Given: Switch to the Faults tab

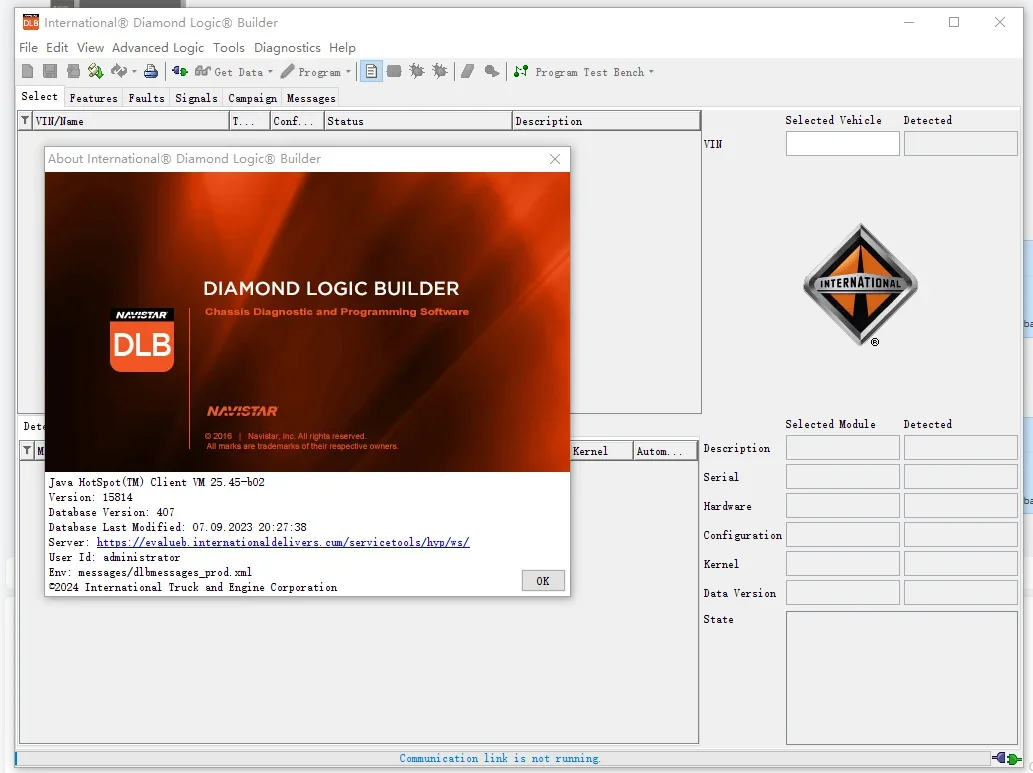Looking at the screenshot, I should point(146,98).
